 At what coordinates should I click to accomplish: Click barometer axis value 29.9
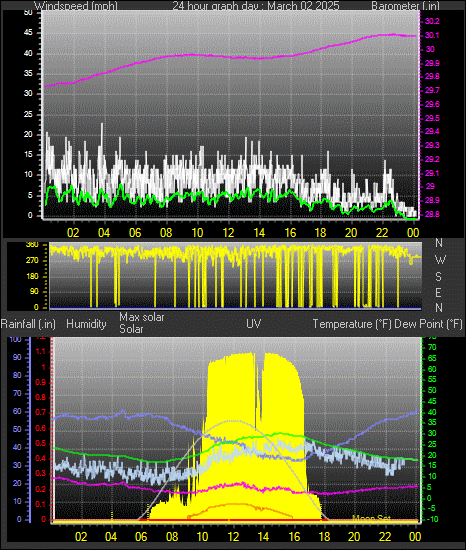pos(432,63)
